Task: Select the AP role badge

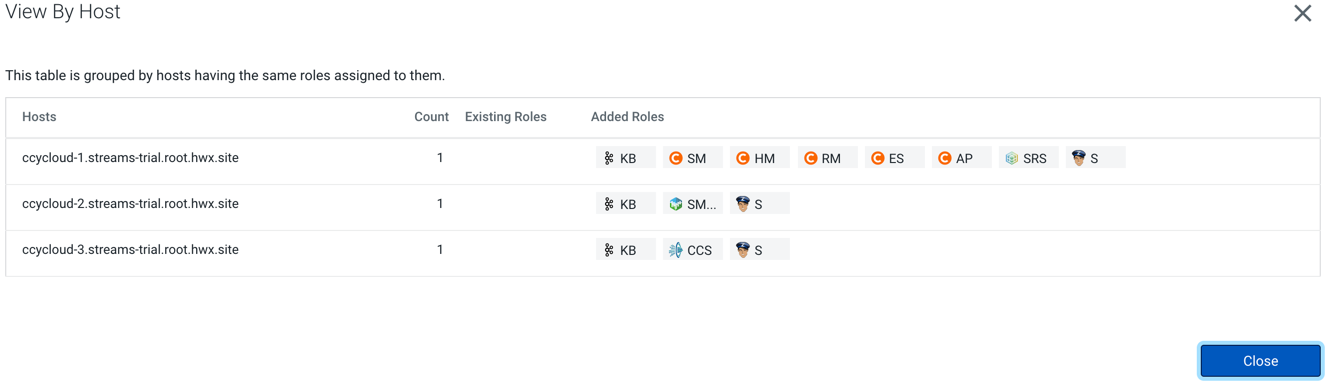Action: pyautogui.click(x=962, y=158)
